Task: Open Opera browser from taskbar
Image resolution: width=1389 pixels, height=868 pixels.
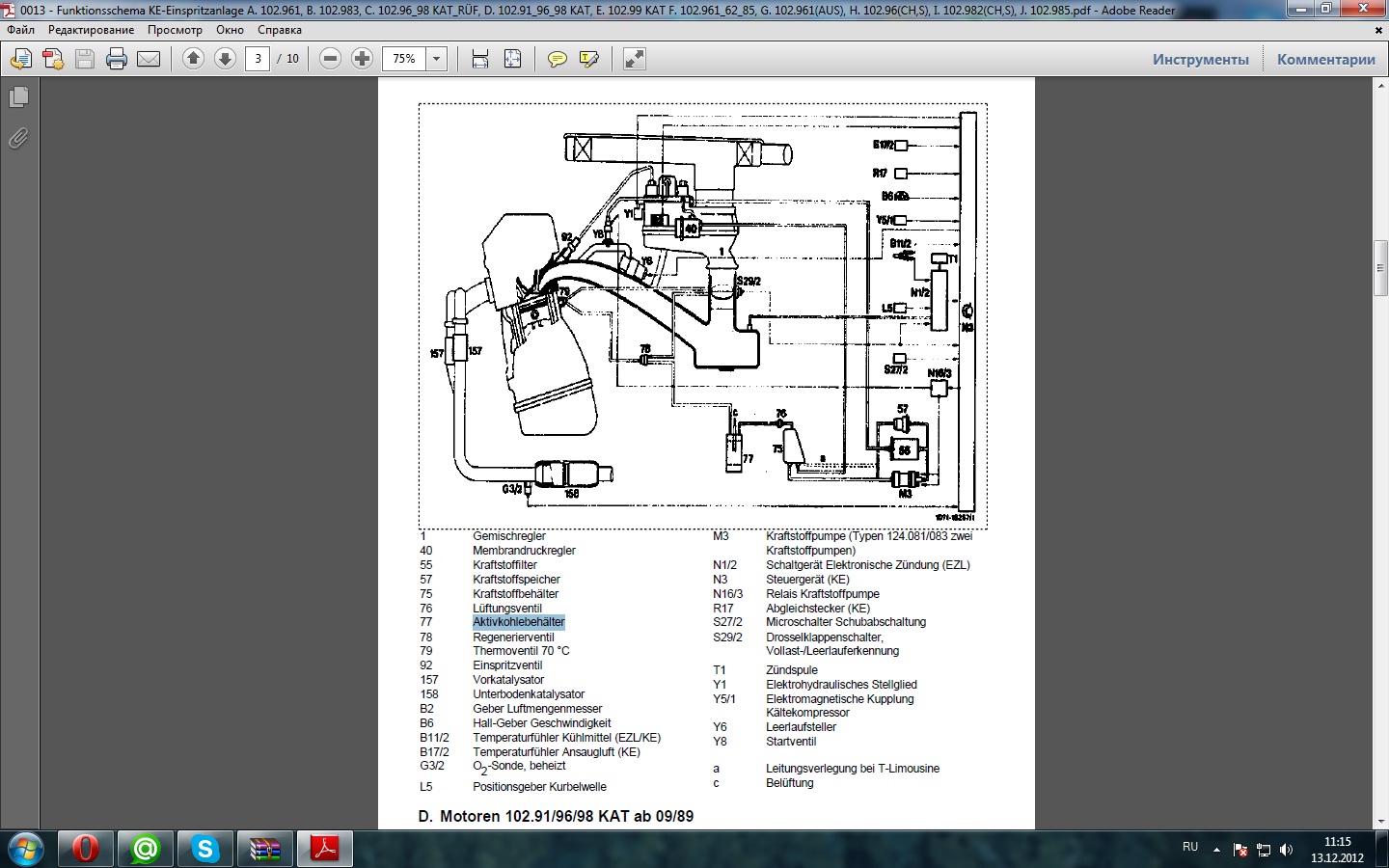Action: point(85,849)
